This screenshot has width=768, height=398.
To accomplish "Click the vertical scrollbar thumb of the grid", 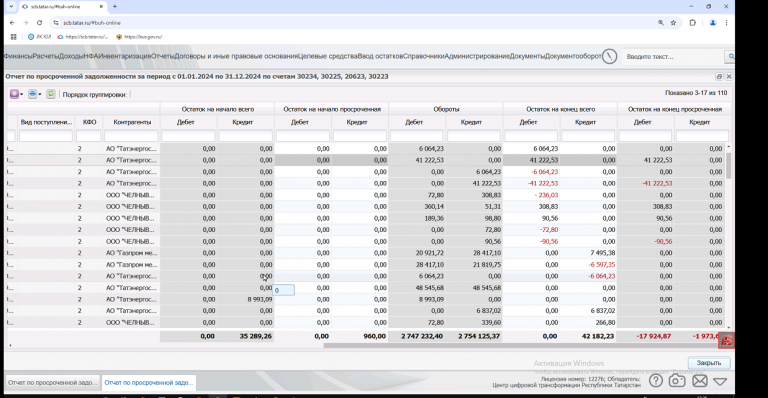I will [x=728, y=165].
